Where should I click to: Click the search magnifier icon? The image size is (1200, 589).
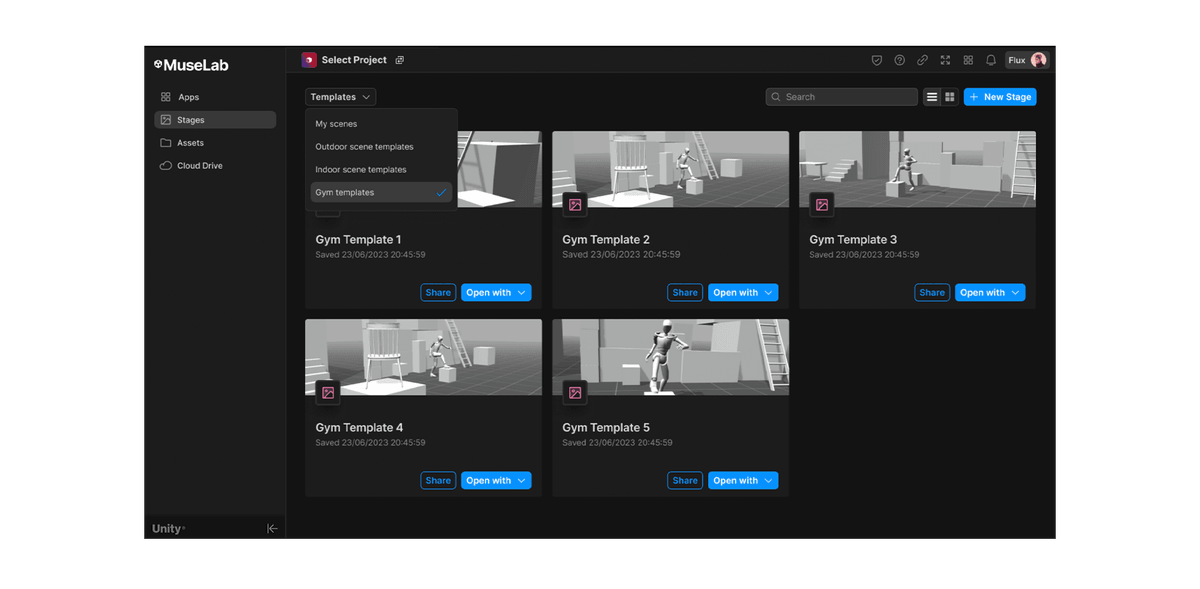[776, 97]
